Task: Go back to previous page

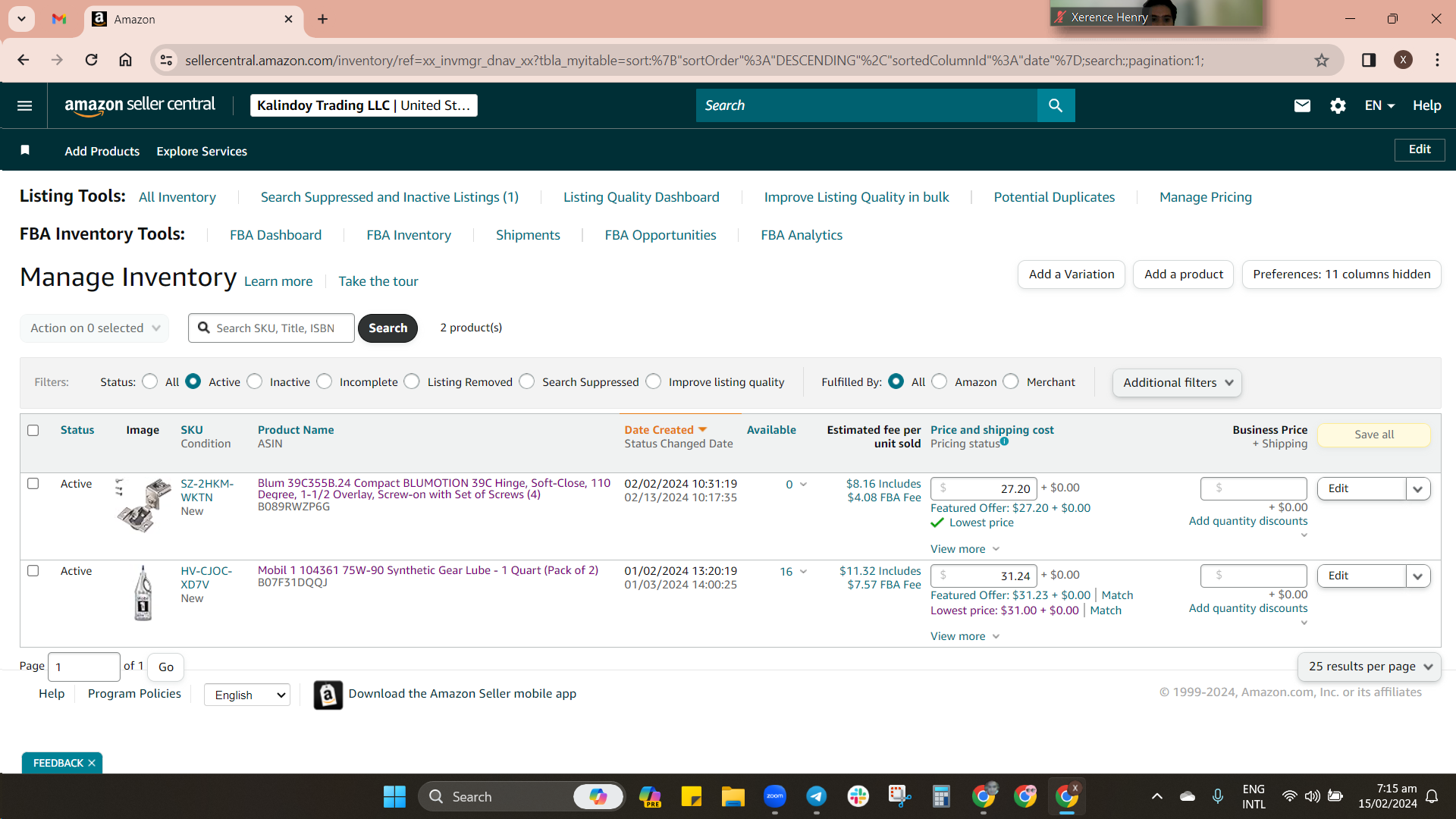Action: click(x=24, y=60)
